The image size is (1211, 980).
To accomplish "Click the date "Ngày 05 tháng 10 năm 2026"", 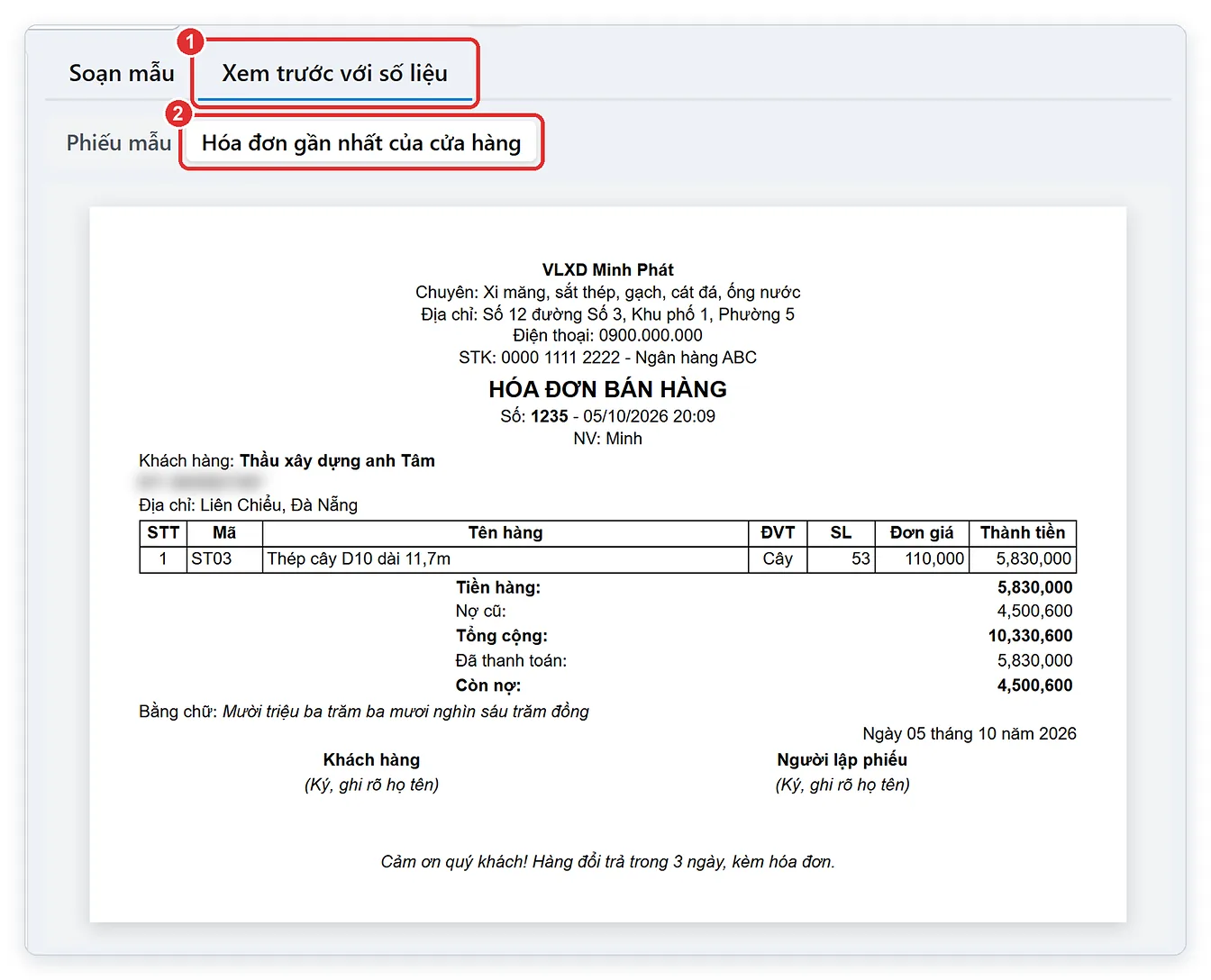I will pyautogui.click(x=970, y=734).
